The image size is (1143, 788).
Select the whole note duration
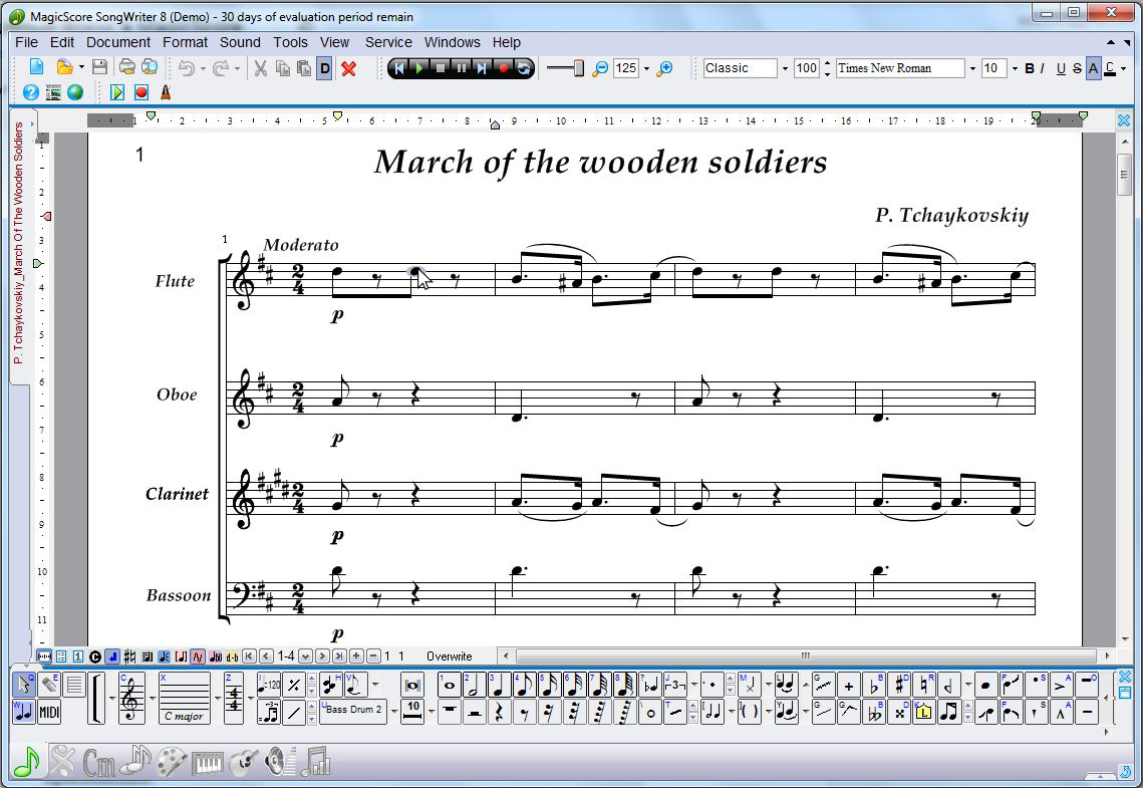[449, 685]
